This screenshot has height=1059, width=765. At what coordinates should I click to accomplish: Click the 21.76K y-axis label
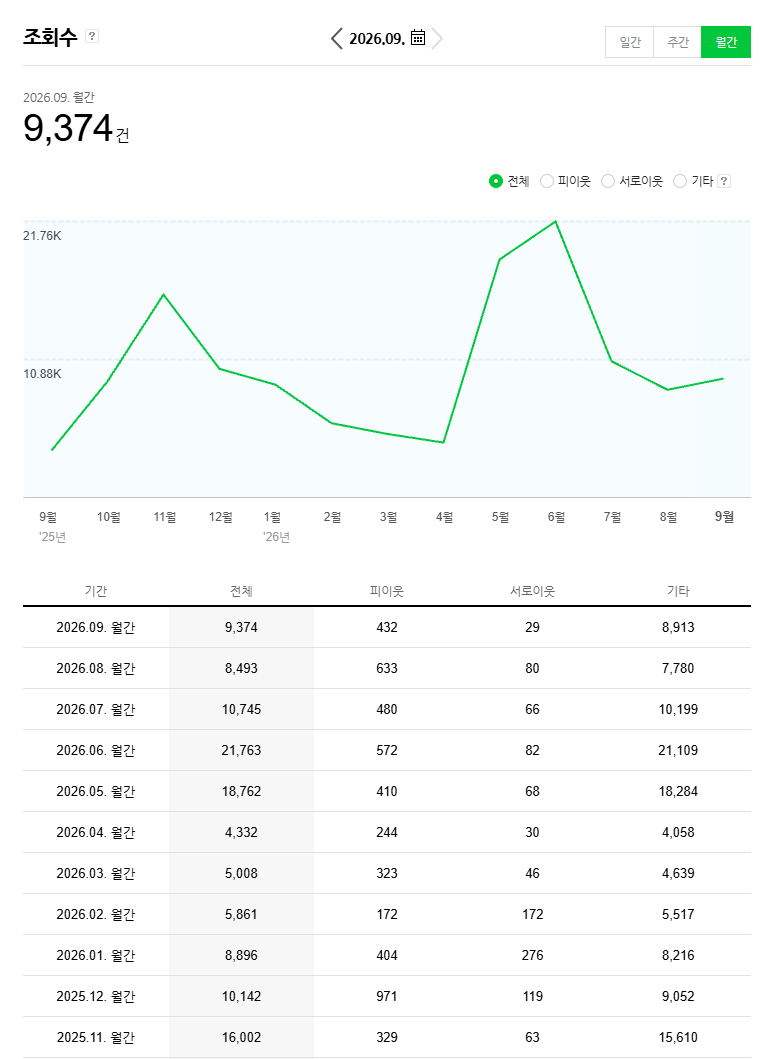coord(42,236)
